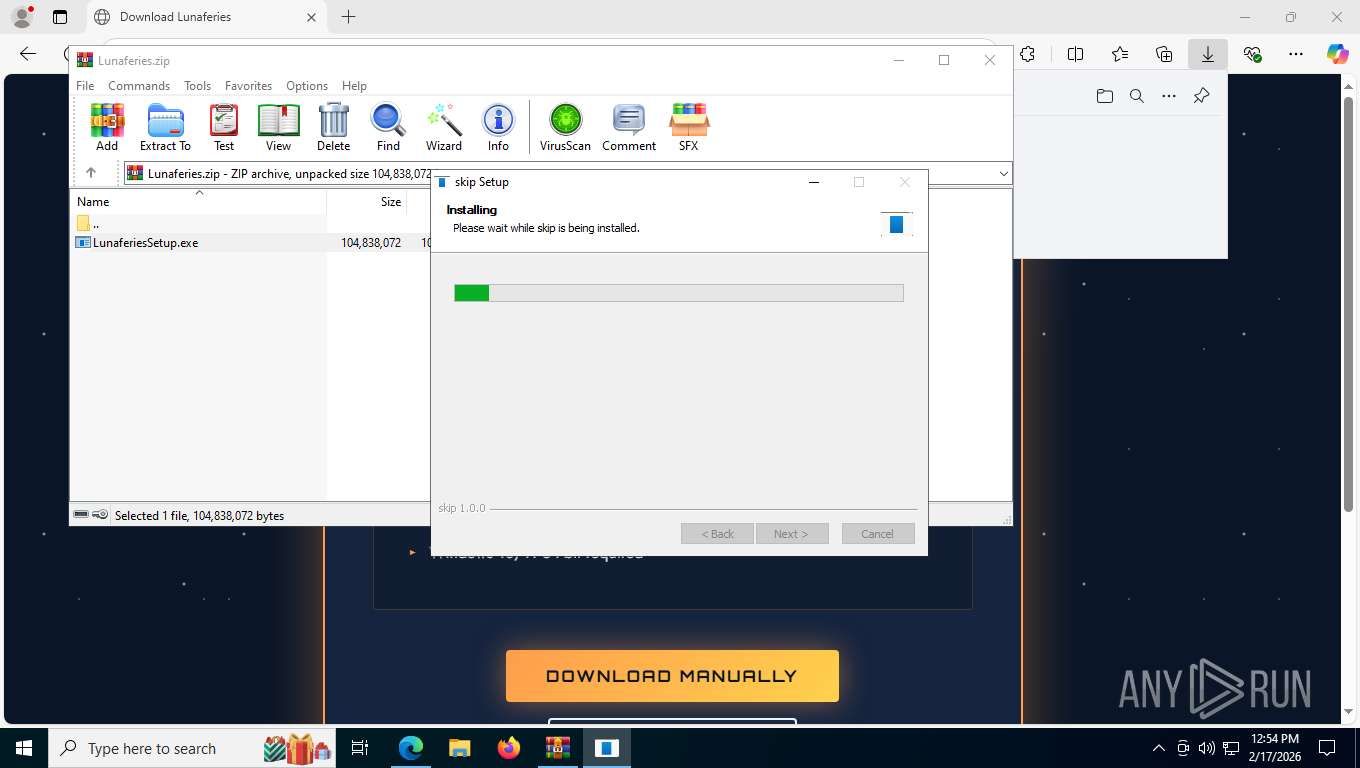
Task: Click the Next button in Setup
Action: coord(792,534)
